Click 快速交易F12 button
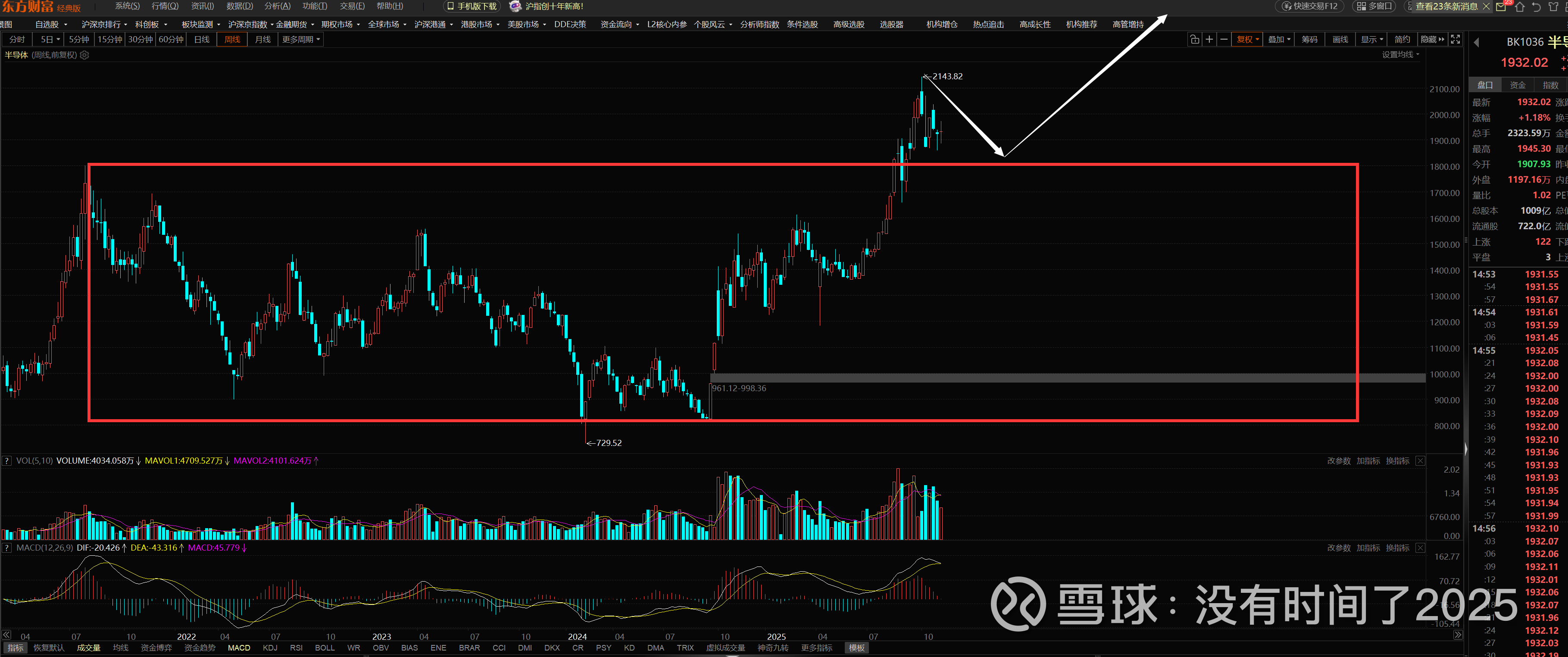The image size is (1568, 657). point(1309,6)
